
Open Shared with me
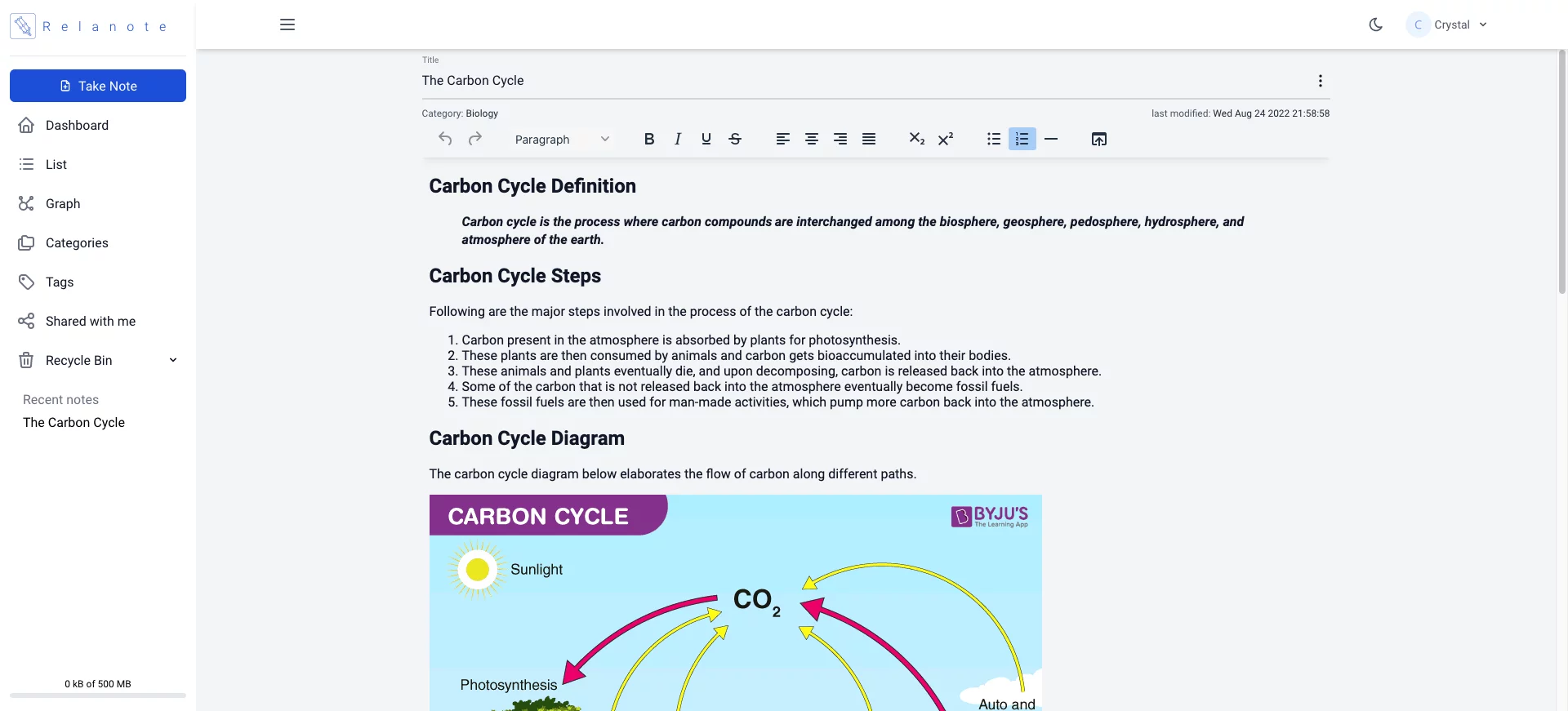click(98, 321)
